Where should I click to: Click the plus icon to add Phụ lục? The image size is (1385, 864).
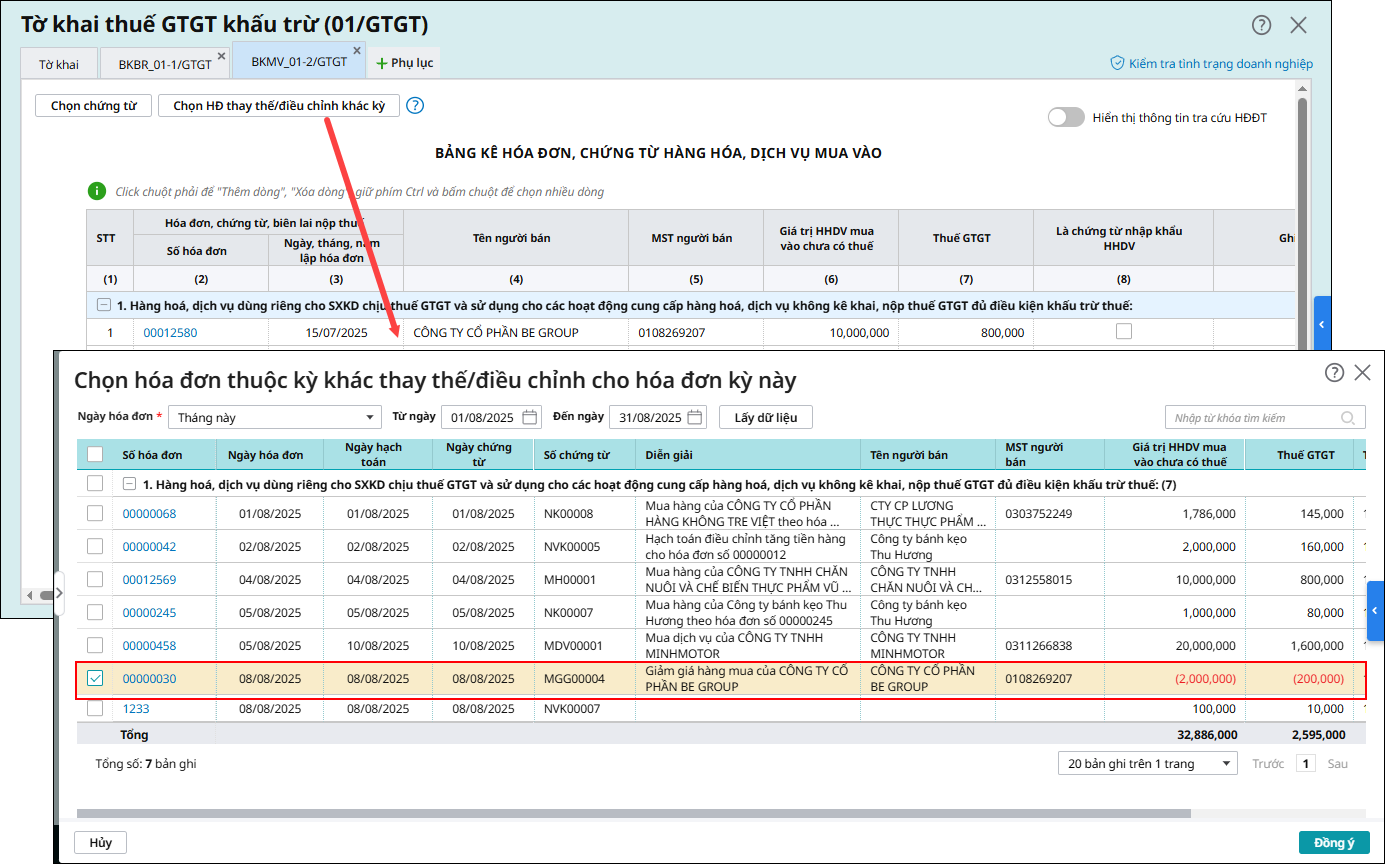(x=381, y=63)
